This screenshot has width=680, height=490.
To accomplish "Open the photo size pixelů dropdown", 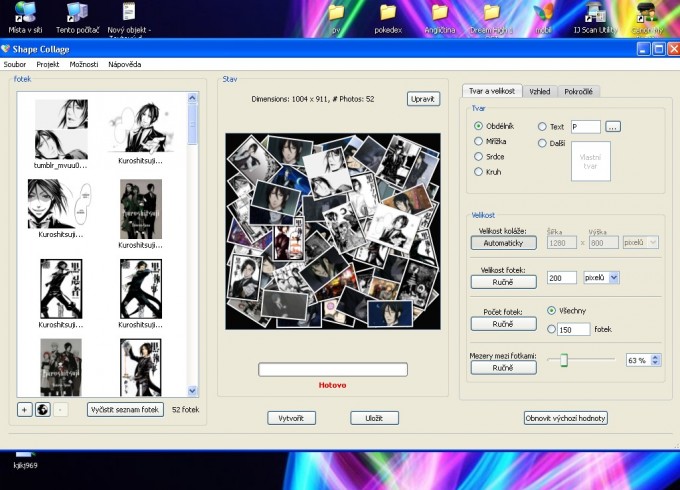I will click(614, 278).
